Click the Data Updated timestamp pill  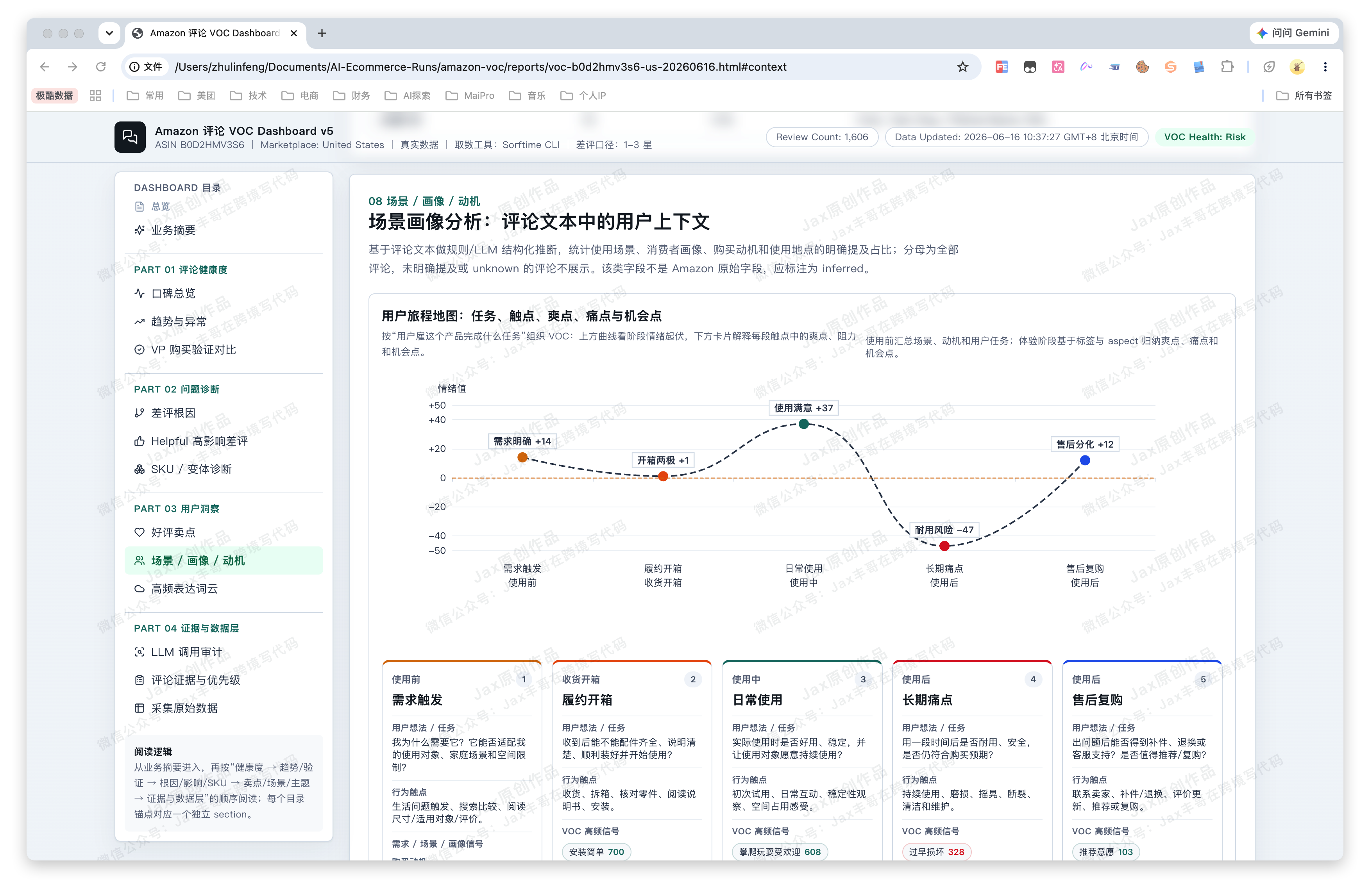click(x=1017, y=137)
